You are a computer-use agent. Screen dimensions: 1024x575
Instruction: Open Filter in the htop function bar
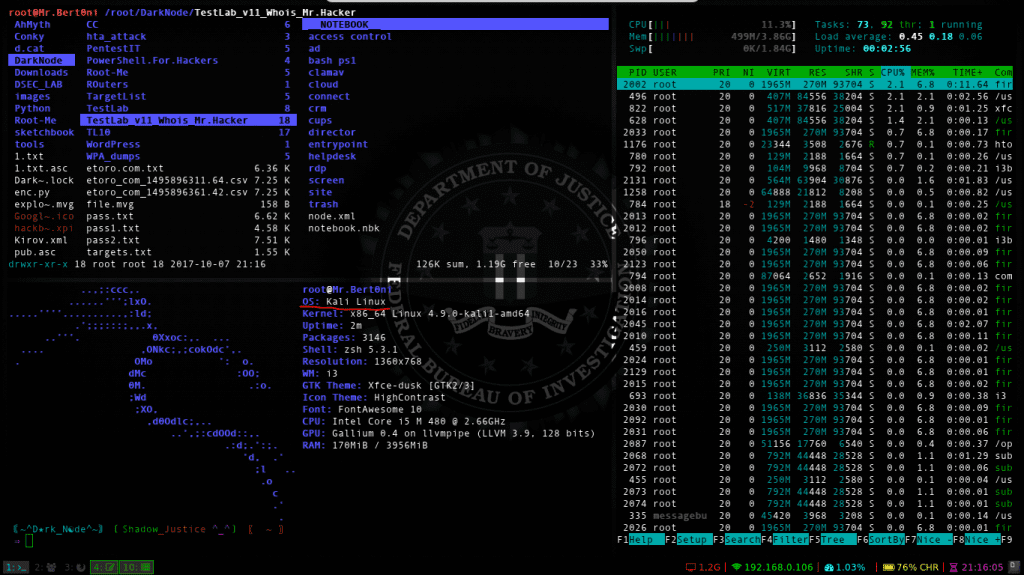[x=788, y=540]
